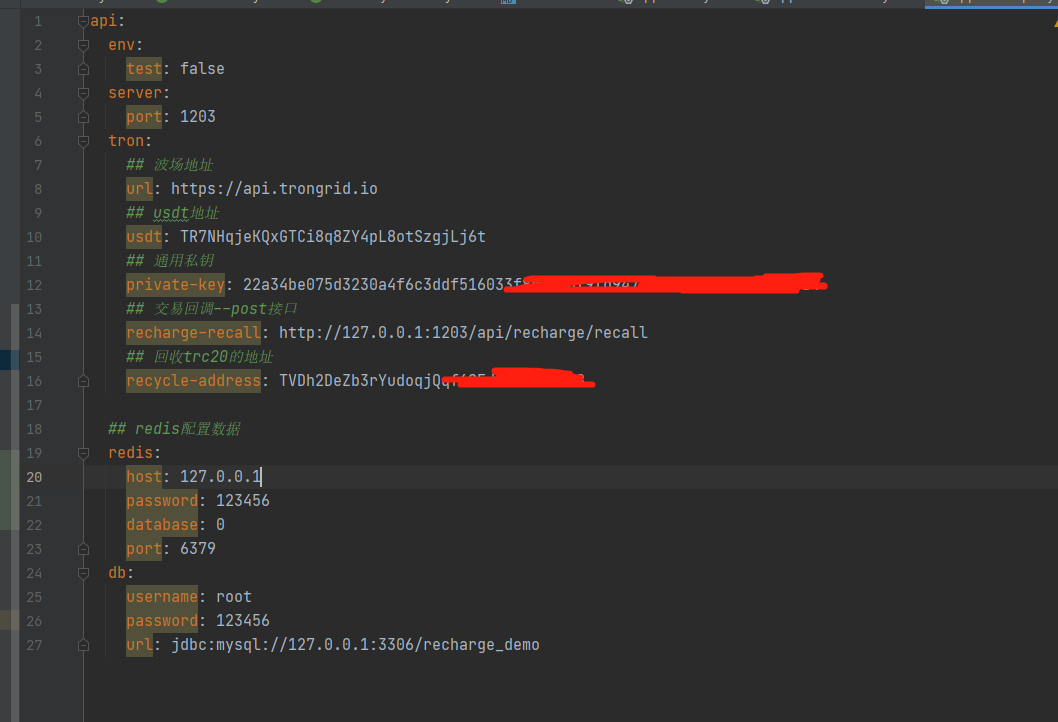Viewport: 1058px width, 722px height.
Task: Click line number 12 in the gutter
Action: coord(34,285)
